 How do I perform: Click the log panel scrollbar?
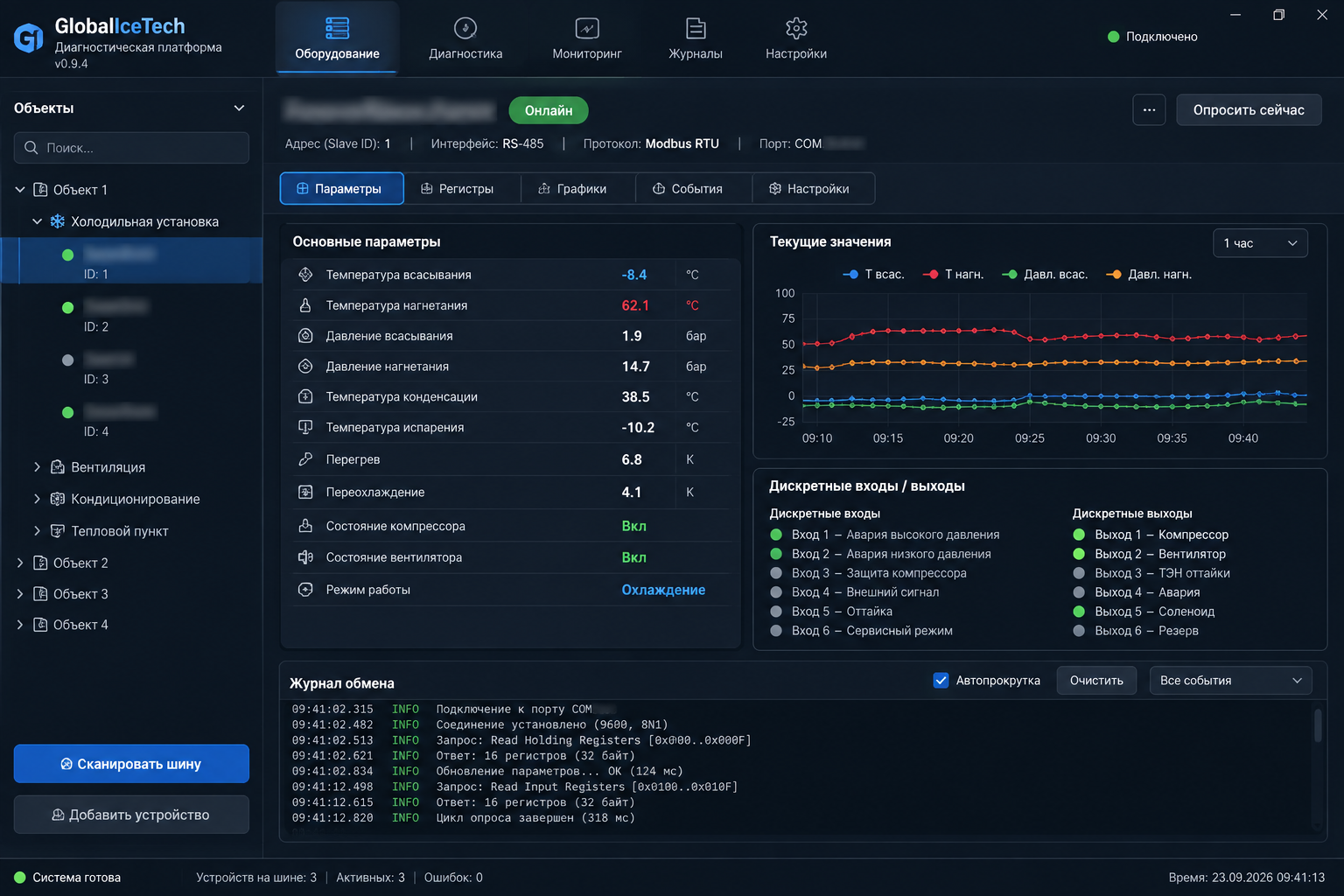[1318, 725]
